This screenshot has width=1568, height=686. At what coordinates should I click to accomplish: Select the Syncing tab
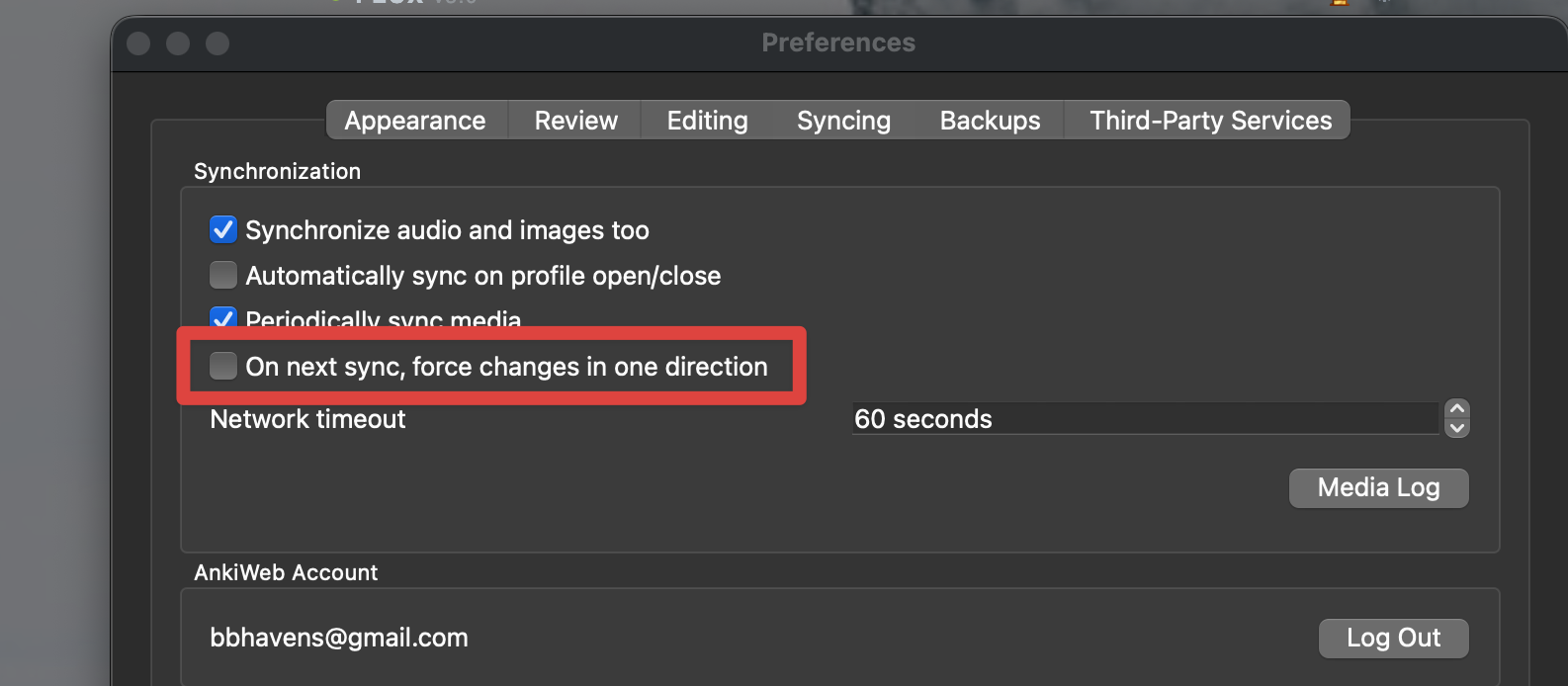tap(843, 121)
